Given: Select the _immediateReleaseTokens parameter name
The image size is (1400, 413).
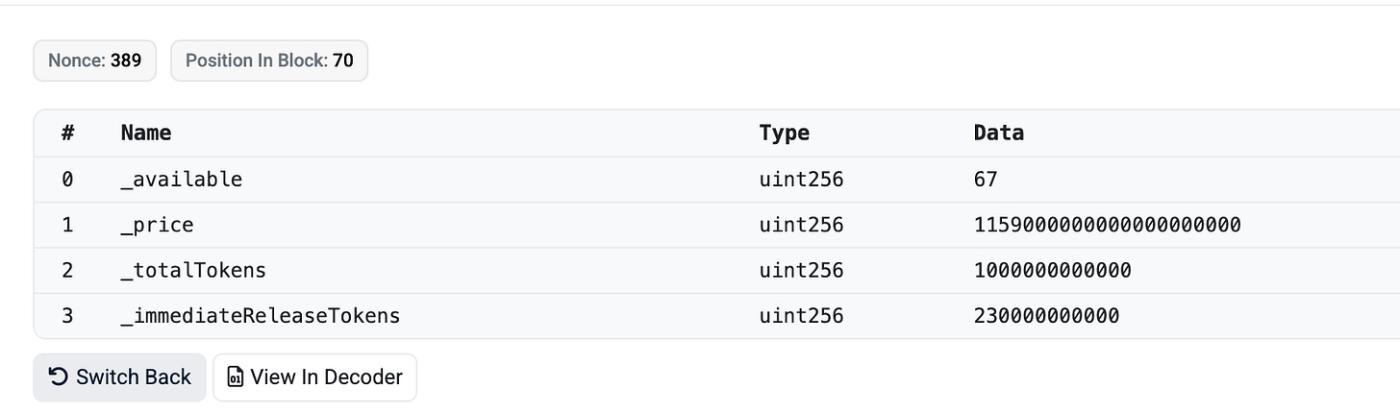Looking at the screenshot, I should (x=261, y=316).
